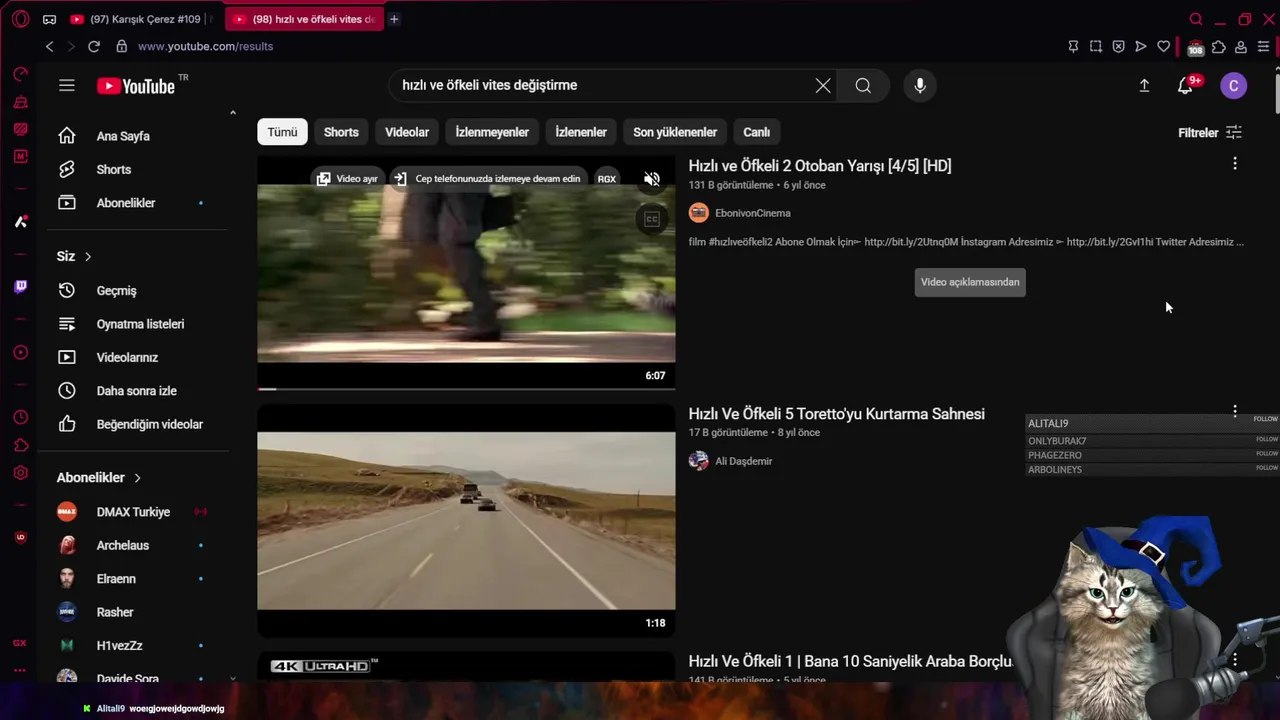The image size is (1280, 720).
Task: Open the Twitch panel in Opera sidebar
Action: pos(20,287)
